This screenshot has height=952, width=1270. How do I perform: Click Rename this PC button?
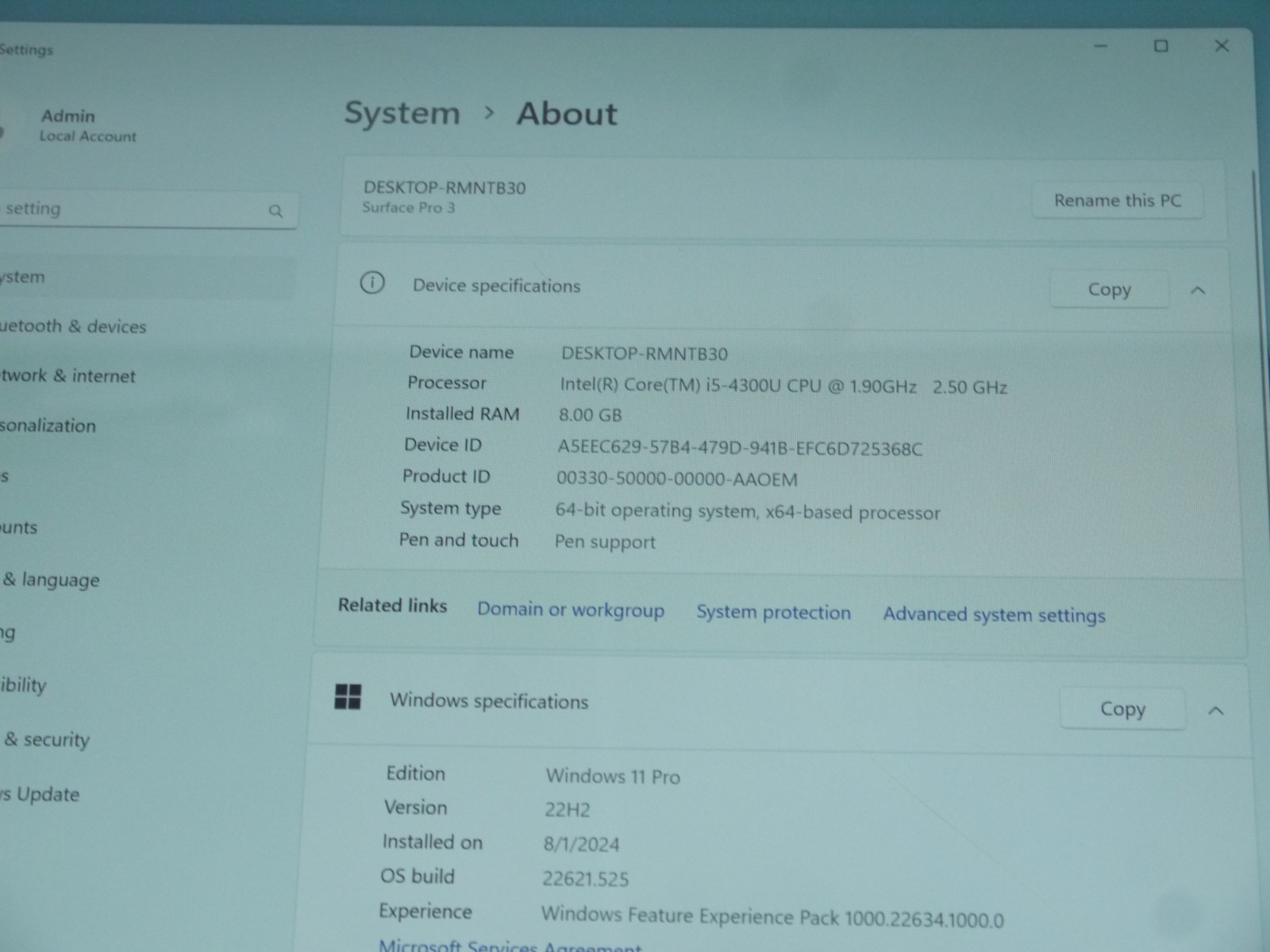(x=1117, y=201)
